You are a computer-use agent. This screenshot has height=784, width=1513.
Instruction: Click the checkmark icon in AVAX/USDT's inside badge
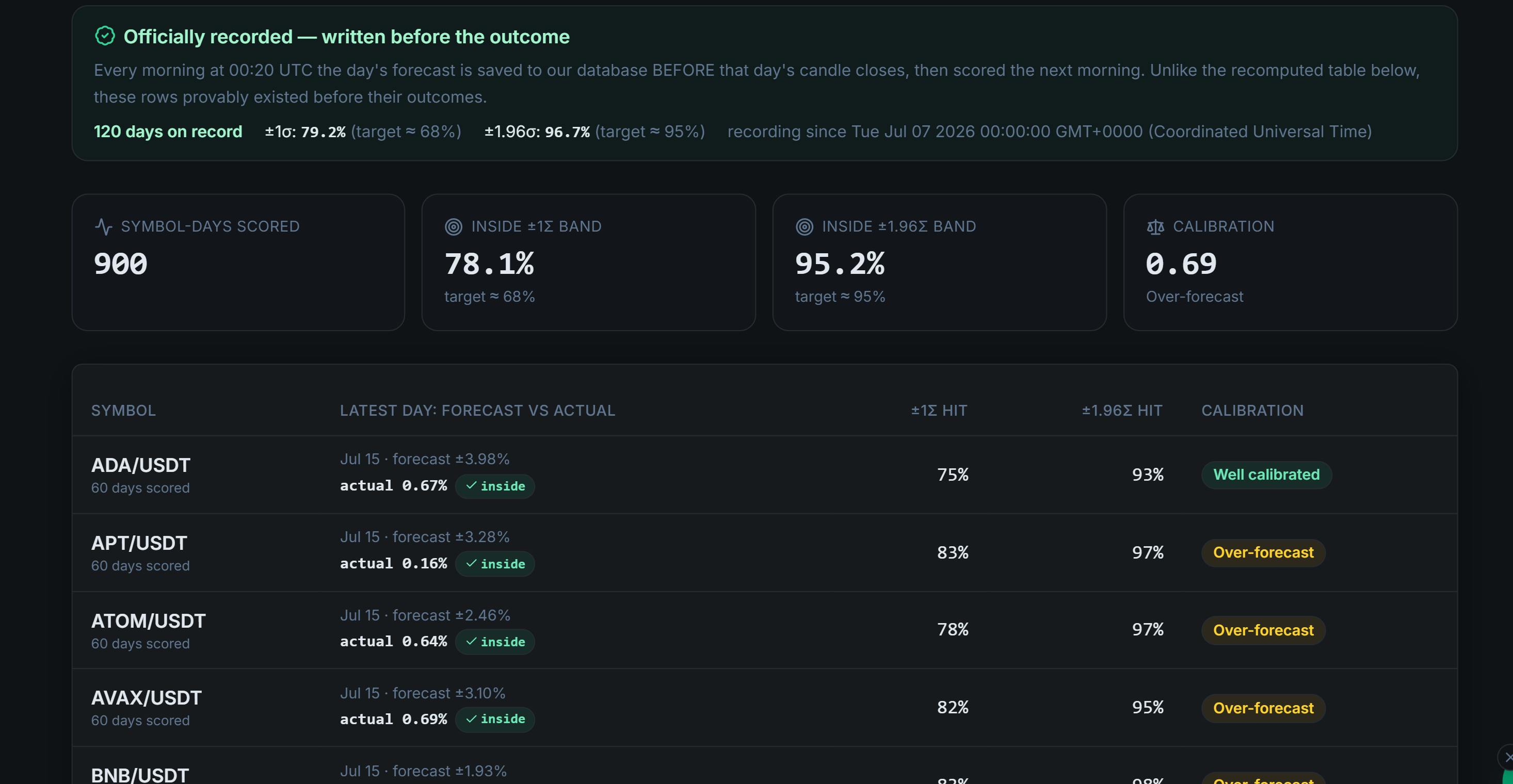click(x=471, y=719)
